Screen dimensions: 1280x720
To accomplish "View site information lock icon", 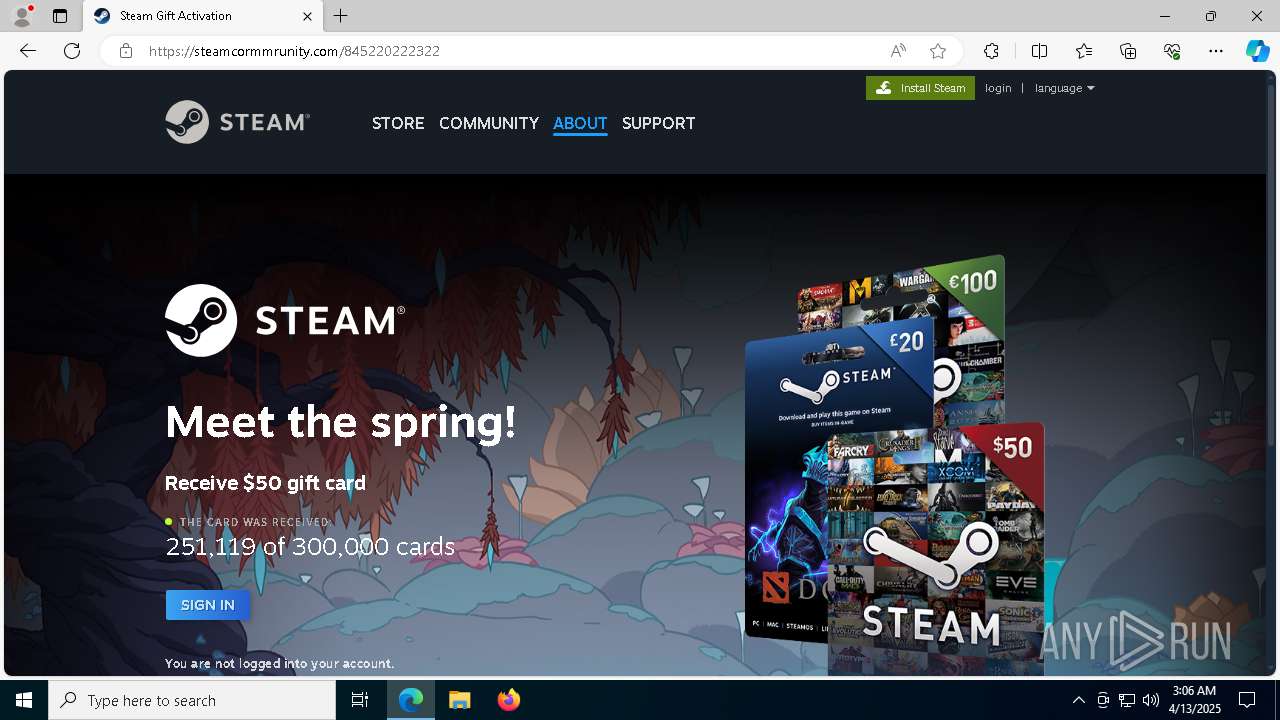I will pos(126,51).
